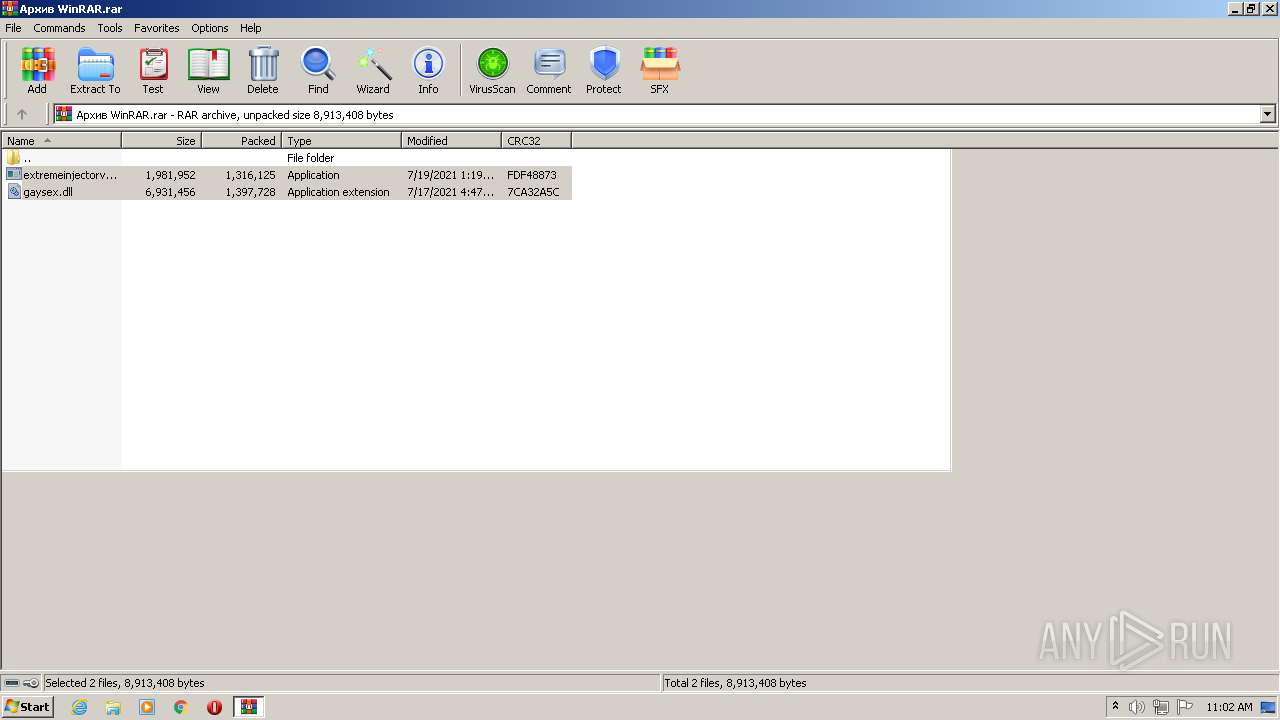Expand the address bar dropdown
This screenshot has height=720, width=1280.
(1268, 114)
